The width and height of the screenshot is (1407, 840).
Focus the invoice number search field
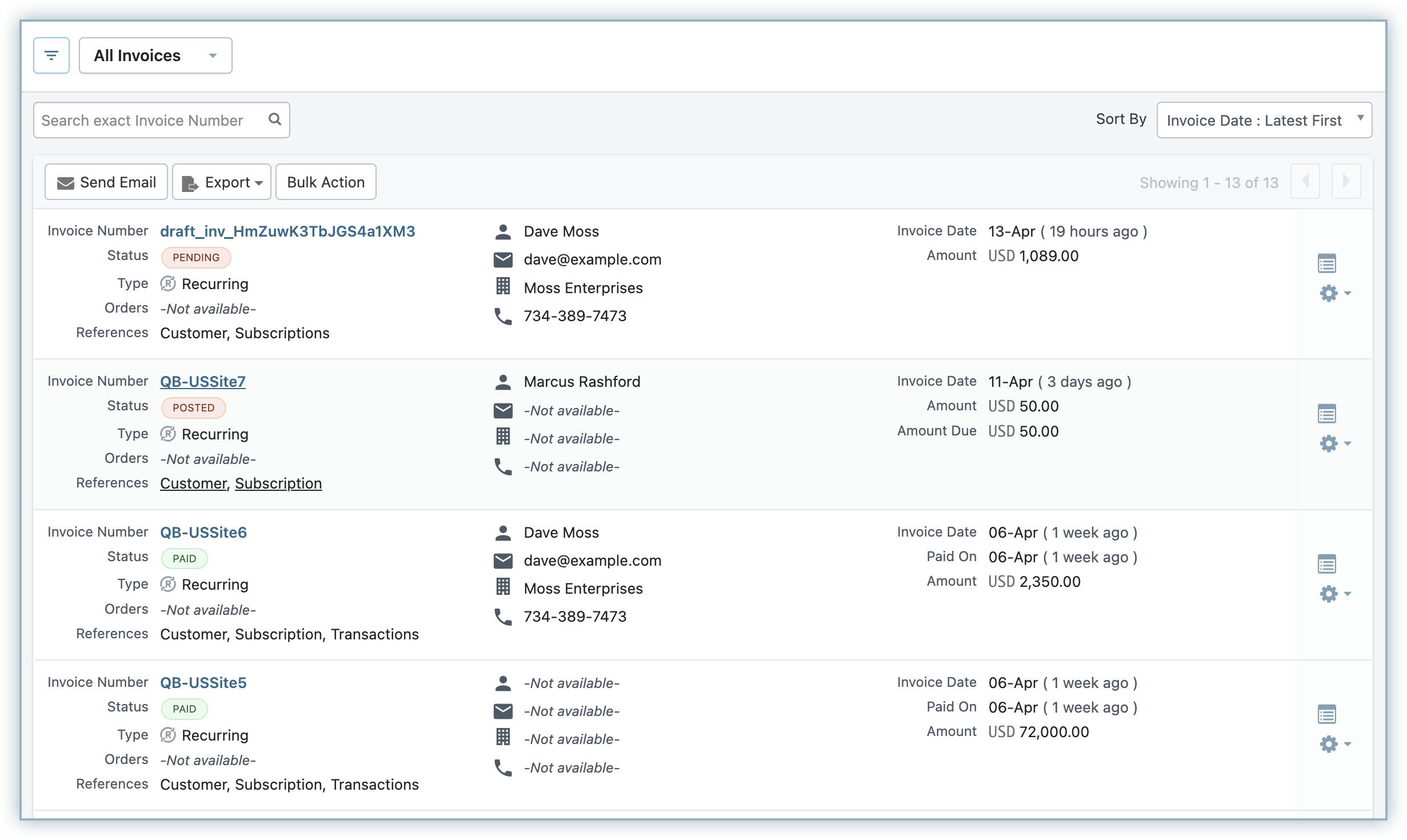[149, 120]
